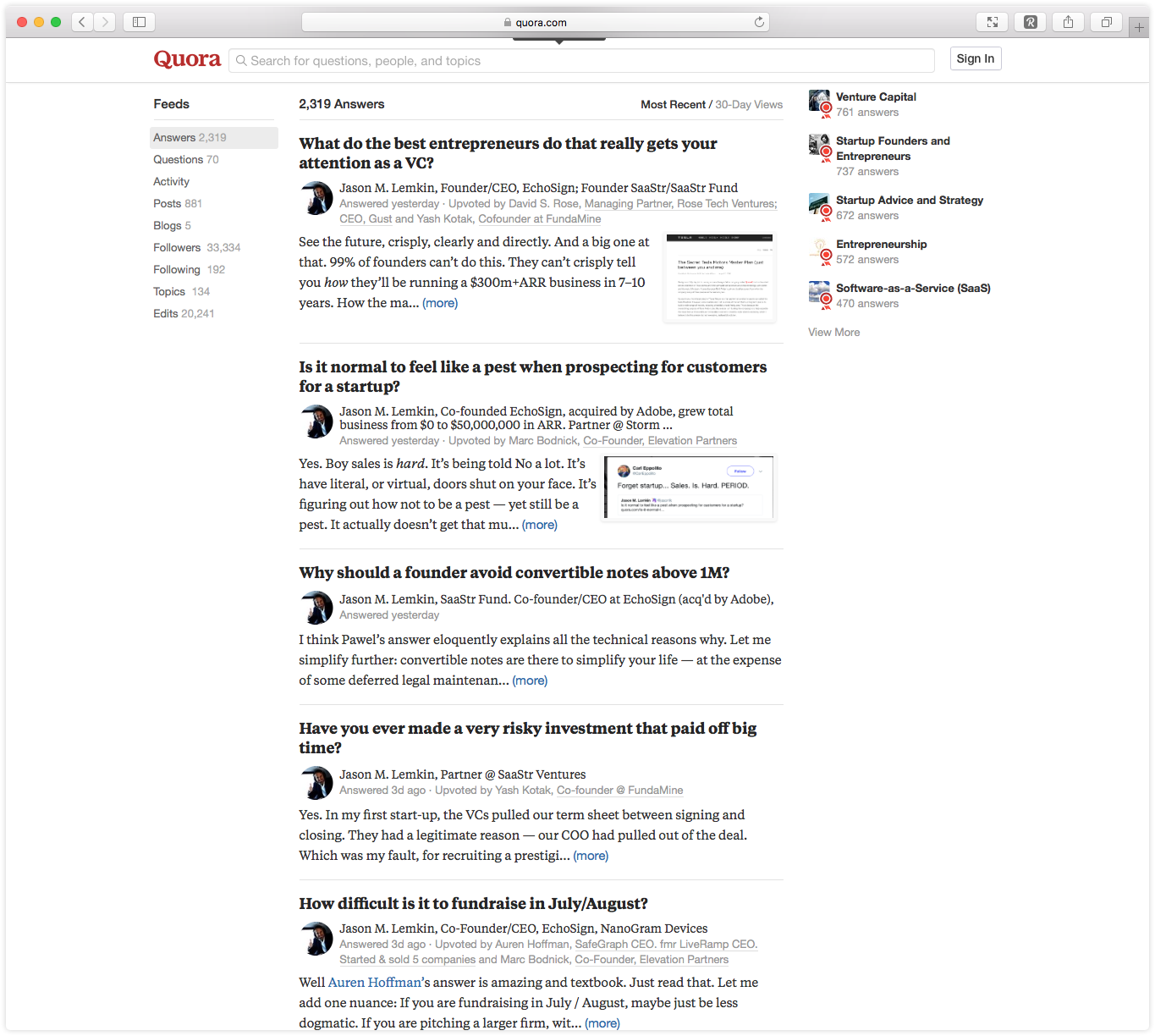This screenshot has height=1036, width=1155.
Task: Expand (more) on the July/August fundraise answer
Action: tap(602, 1023)
